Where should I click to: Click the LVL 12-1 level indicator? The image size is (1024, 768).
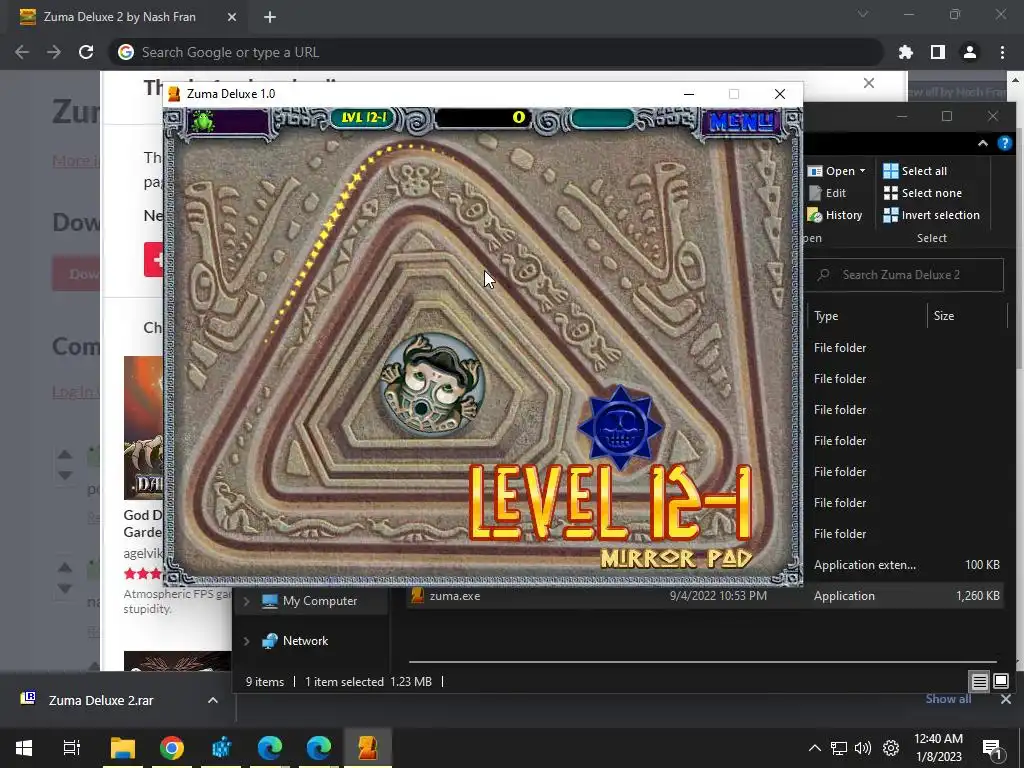pos(364,118)
